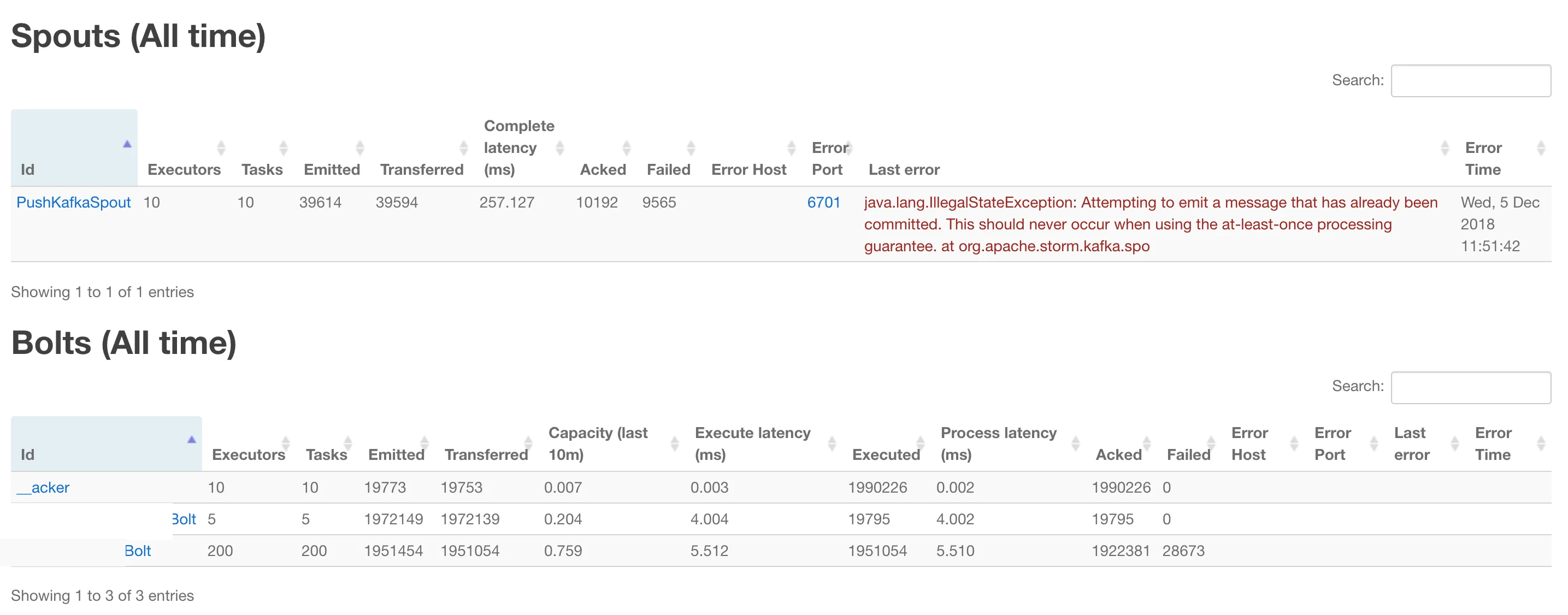Screen dimensions: 1568x615
Task: Sort Bolts table by Failed column
Action: 1188,454
